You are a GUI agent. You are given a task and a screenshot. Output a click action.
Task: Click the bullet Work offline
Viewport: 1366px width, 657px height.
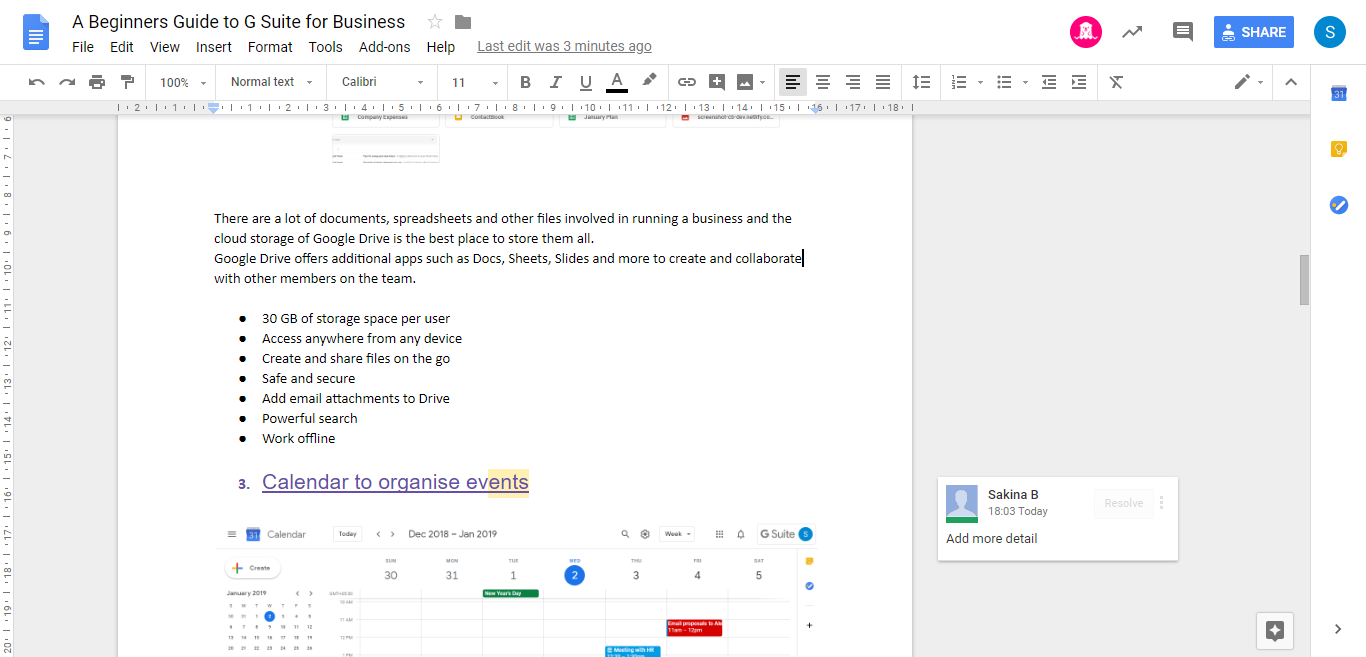click(x=299, y=438)
